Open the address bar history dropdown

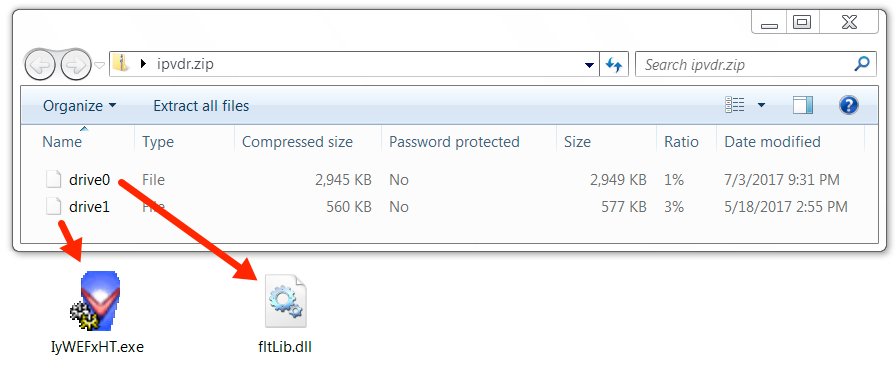click(589, 65)
